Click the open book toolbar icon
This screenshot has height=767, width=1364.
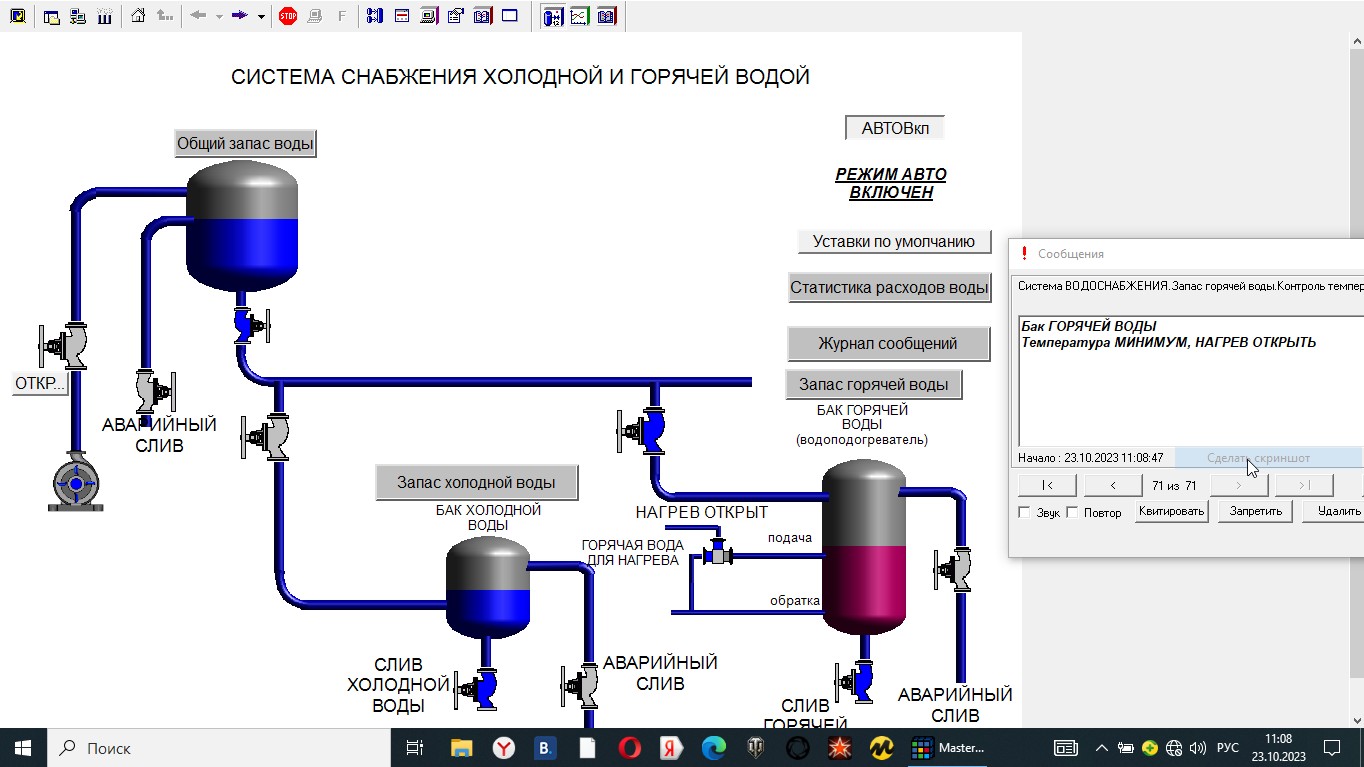[483, 16]
